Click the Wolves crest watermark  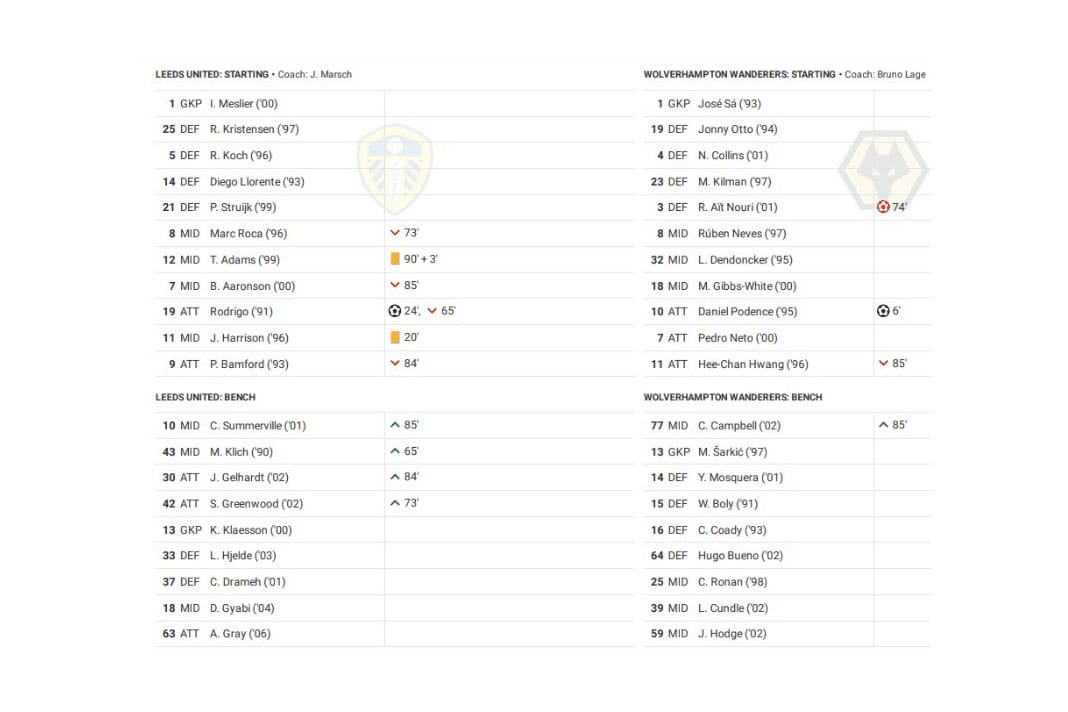[882, 170]
